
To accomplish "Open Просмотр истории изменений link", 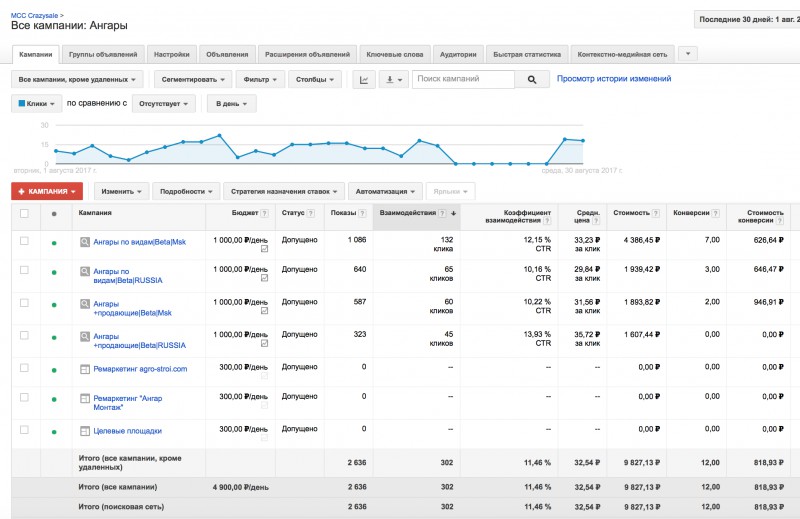I will point(614,79).
